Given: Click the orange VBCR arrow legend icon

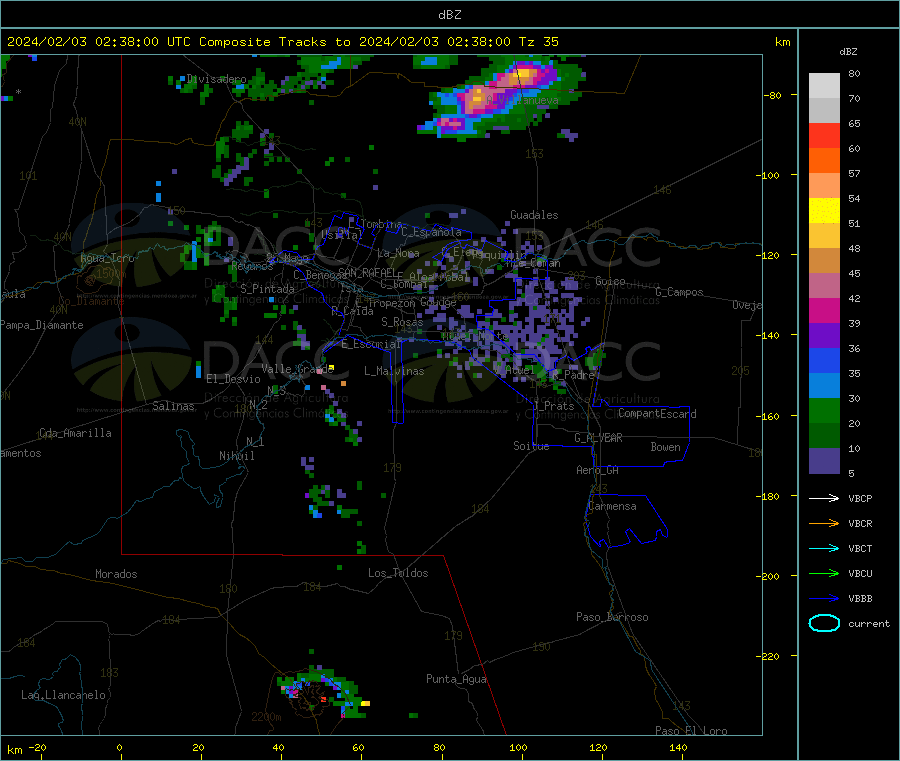Looking at the screenshot, I should tap(824, 523).
